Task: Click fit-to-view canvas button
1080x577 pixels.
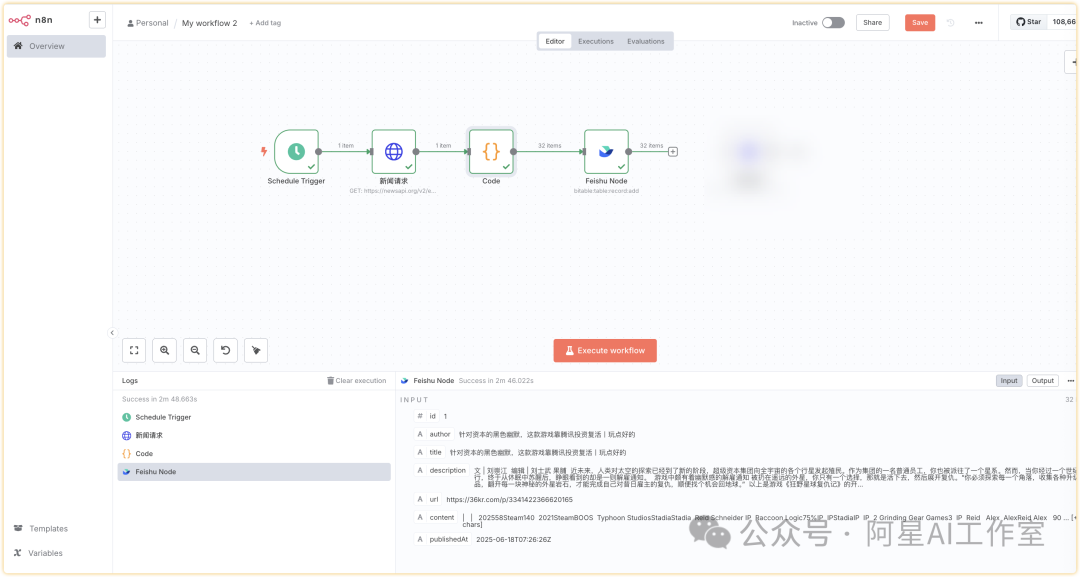Action: [x=134, y=350]
